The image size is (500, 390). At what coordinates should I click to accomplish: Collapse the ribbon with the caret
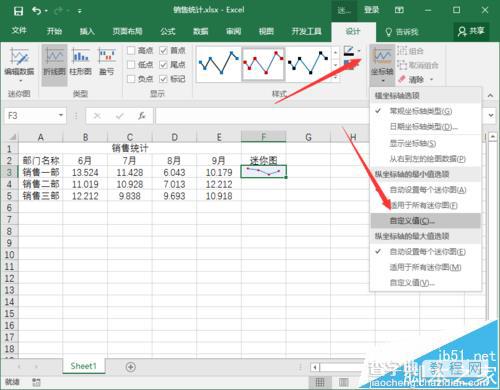point(490,95)
